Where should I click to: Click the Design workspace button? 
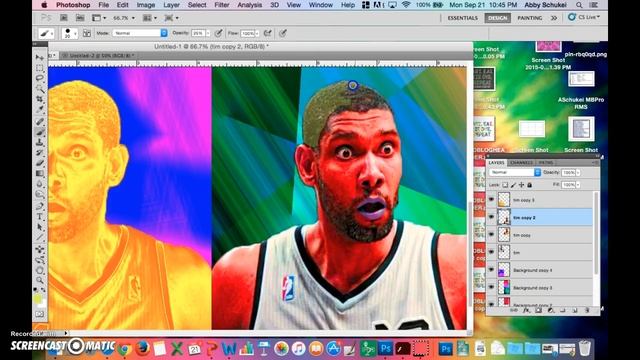[x=498, y=18]
